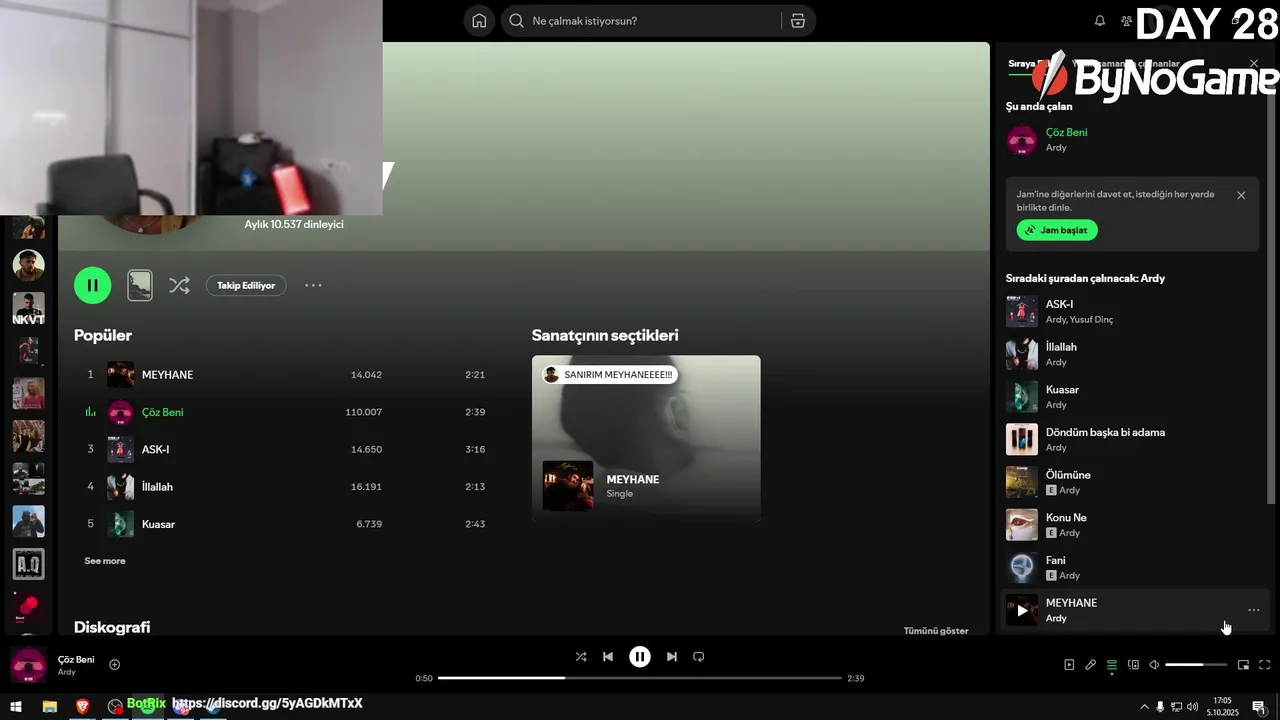This screenshot has height=720, width=1280.
Task: Open the Windows Start menu
Action: tap(16, 706)
